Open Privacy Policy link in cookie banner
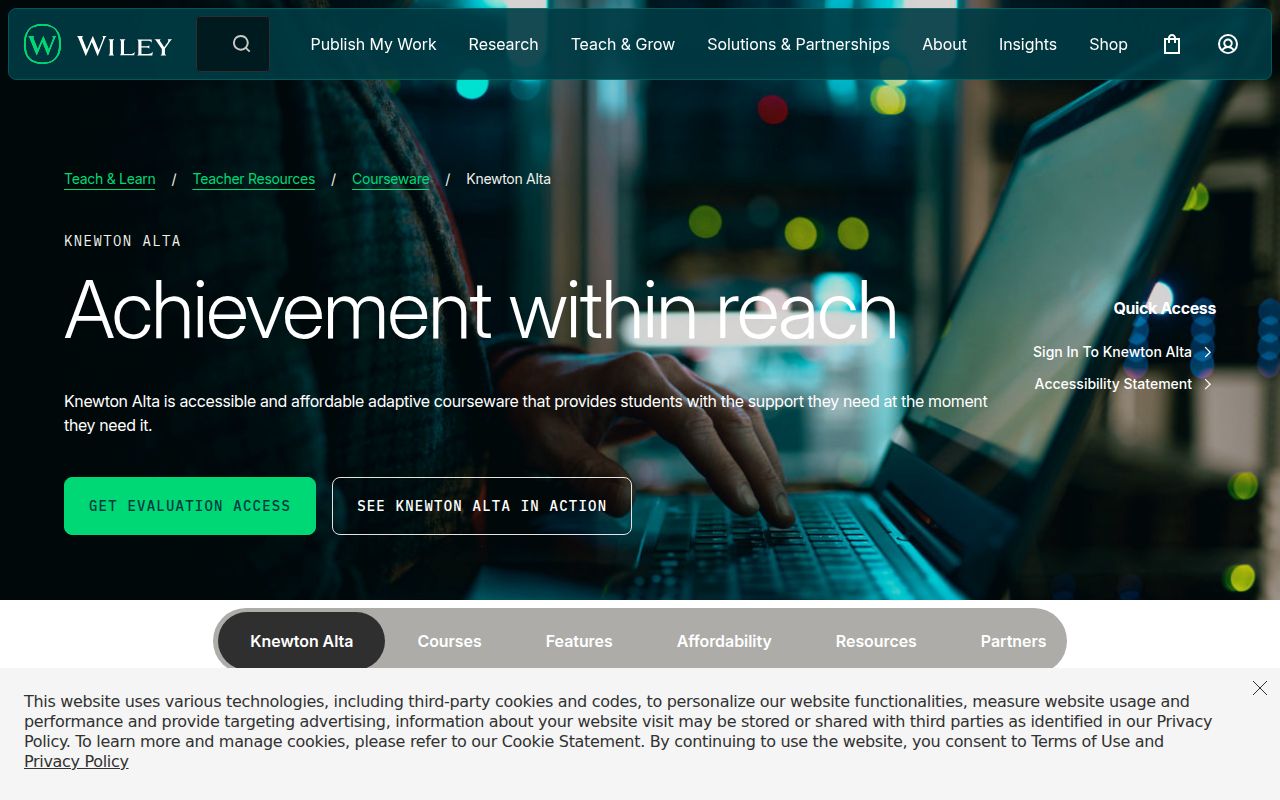The image size is (1280, 800). (77, 761)
